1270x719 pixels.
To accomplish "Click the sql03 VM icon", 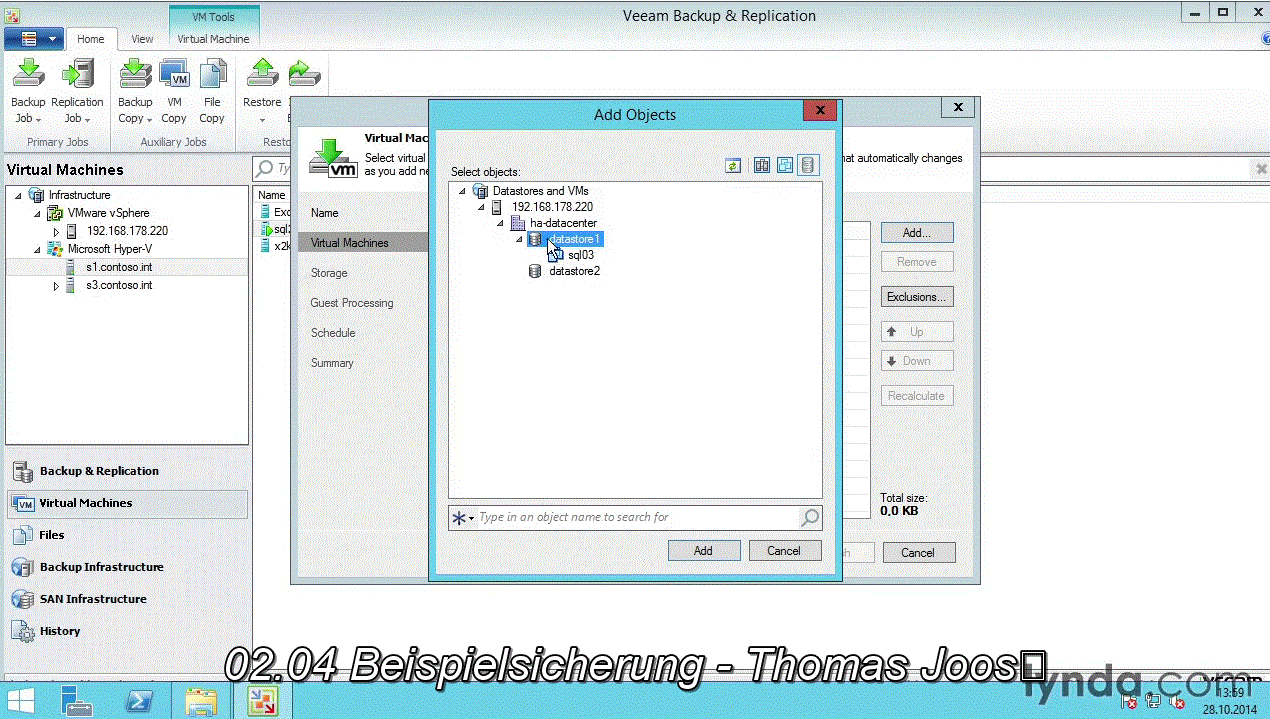I will point(556,255).
